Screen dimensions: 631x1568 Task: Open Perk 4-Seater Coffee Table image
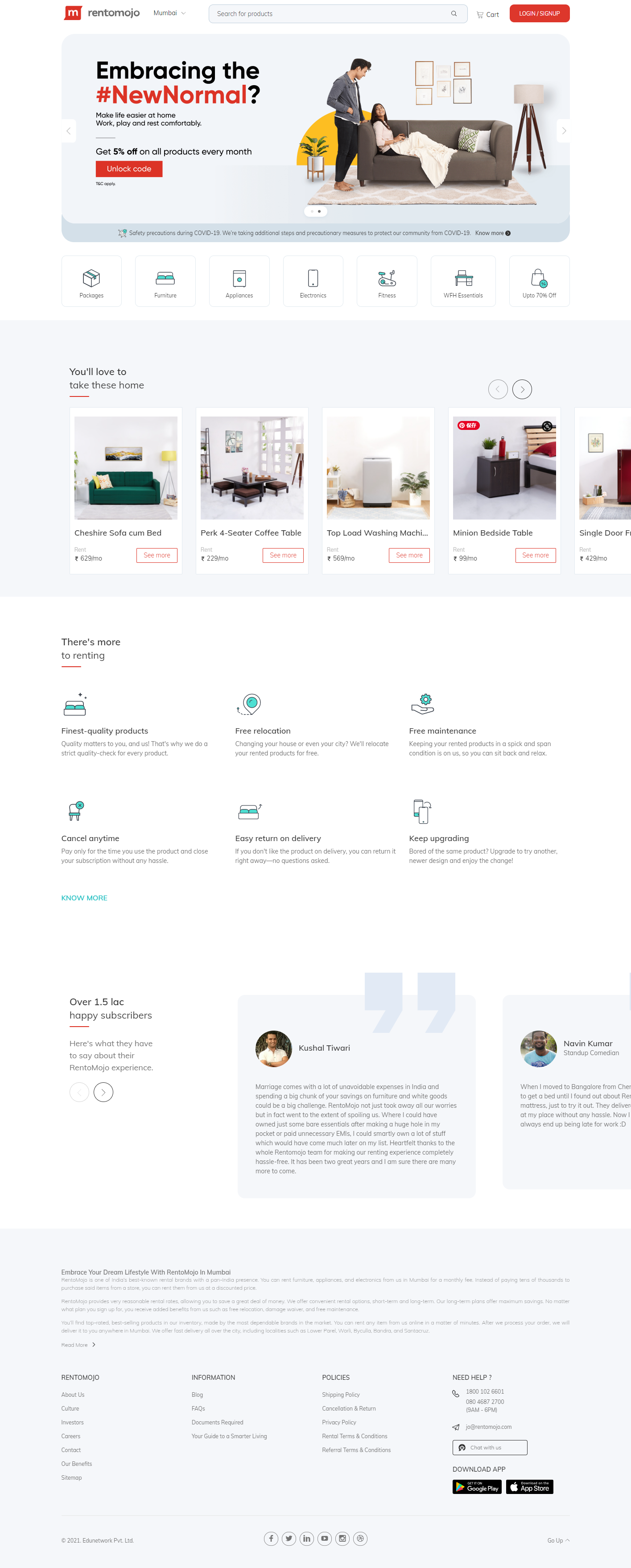coord(252,467)
